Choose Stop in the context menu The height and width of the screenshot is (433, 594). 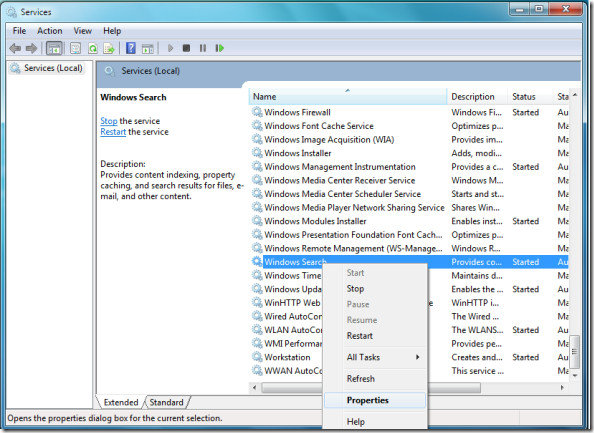[x=355, y=289]
